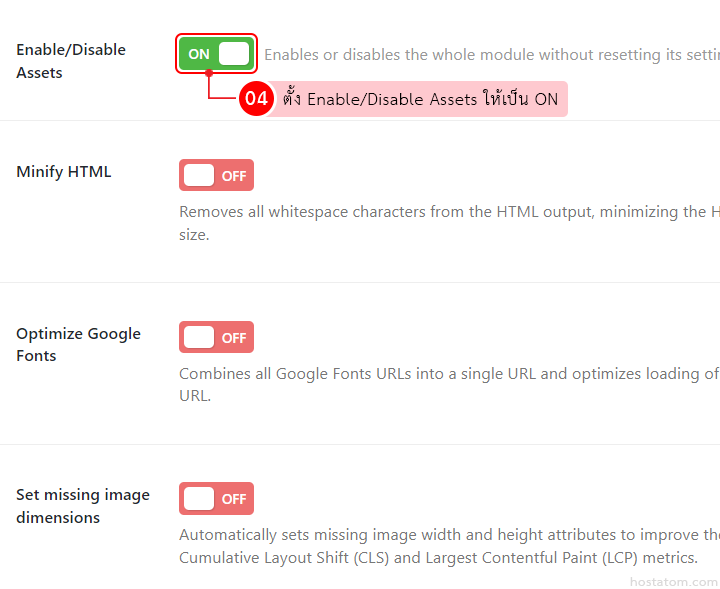This screenshot has height=589, width=720.
Task: Turn off the Enable/Disable Assets switch
Action: point(216,54)
